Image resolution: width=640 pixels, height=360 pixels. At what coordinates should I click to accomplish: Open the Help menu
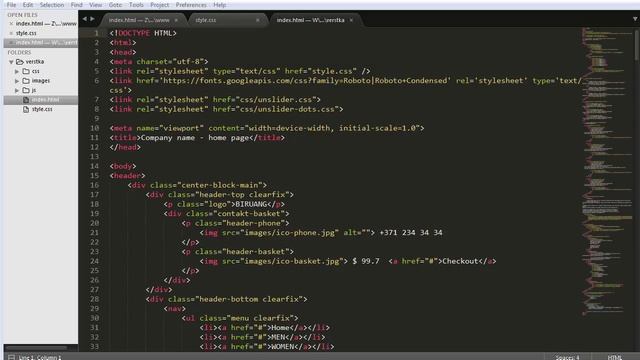click(x=220, y=5)
